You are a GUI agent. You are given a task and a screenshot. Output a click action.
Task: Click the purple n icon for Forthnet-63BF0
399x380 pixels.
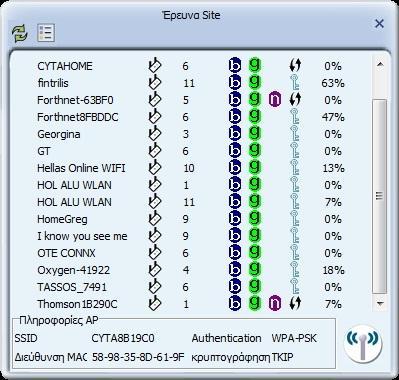click(x=275, y=99)
